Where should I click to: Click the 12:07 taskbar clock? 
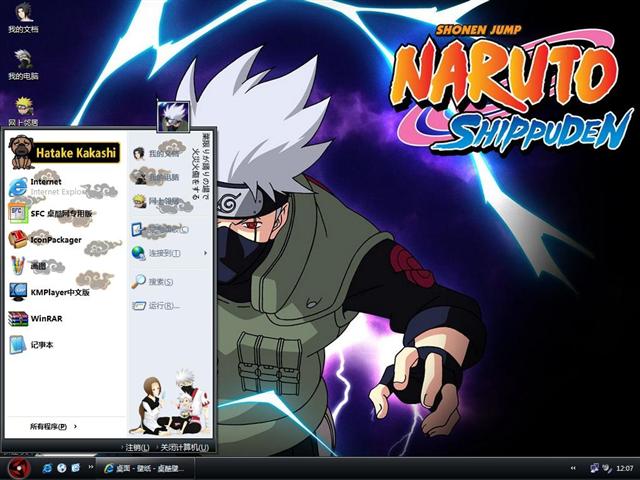coord(625,468)
